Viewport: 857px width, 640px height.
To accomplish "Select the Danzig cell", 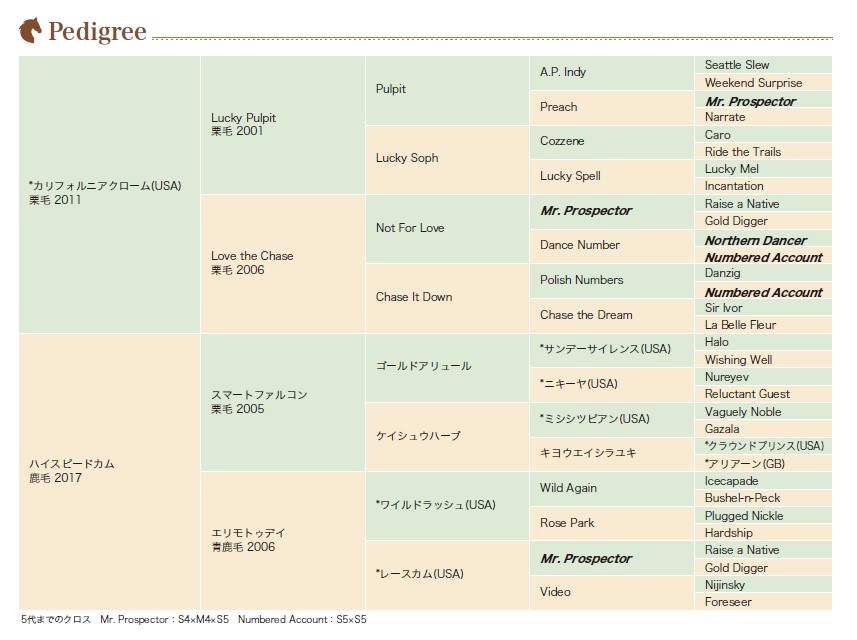I will coord(763,273).
